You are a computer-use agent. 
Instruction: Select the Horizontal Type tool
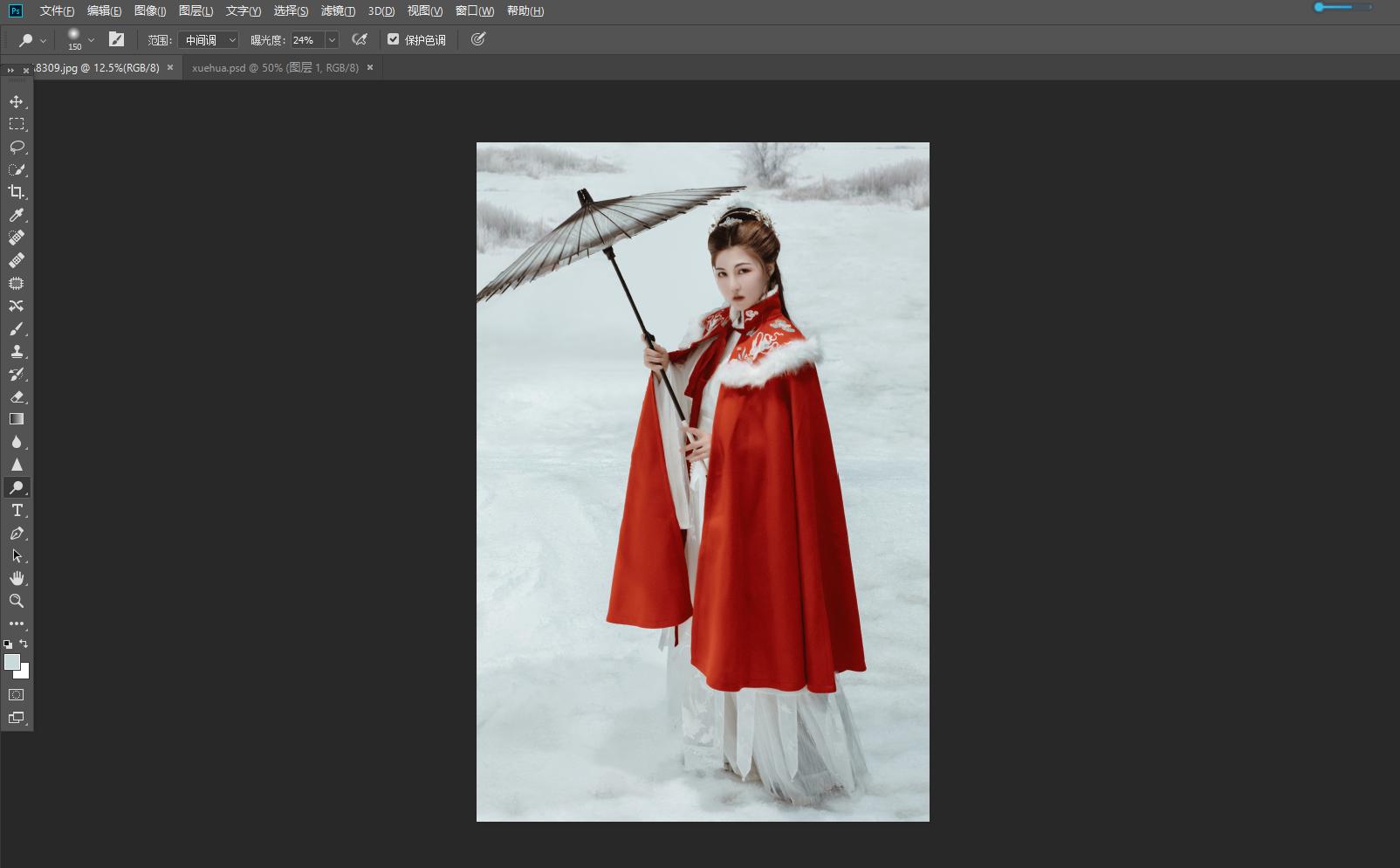17,510
